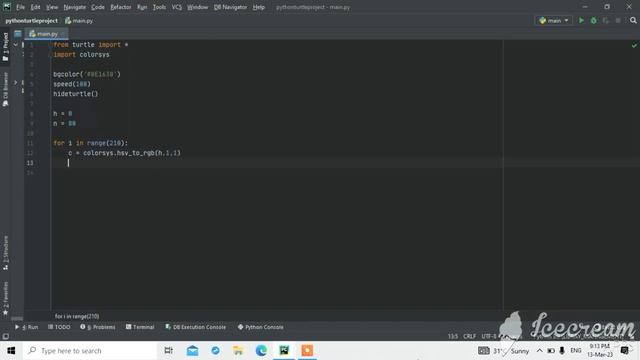640x360 pixels.
Task: Open Search Everywhere magnifier icon
Action: pos(633,20)
